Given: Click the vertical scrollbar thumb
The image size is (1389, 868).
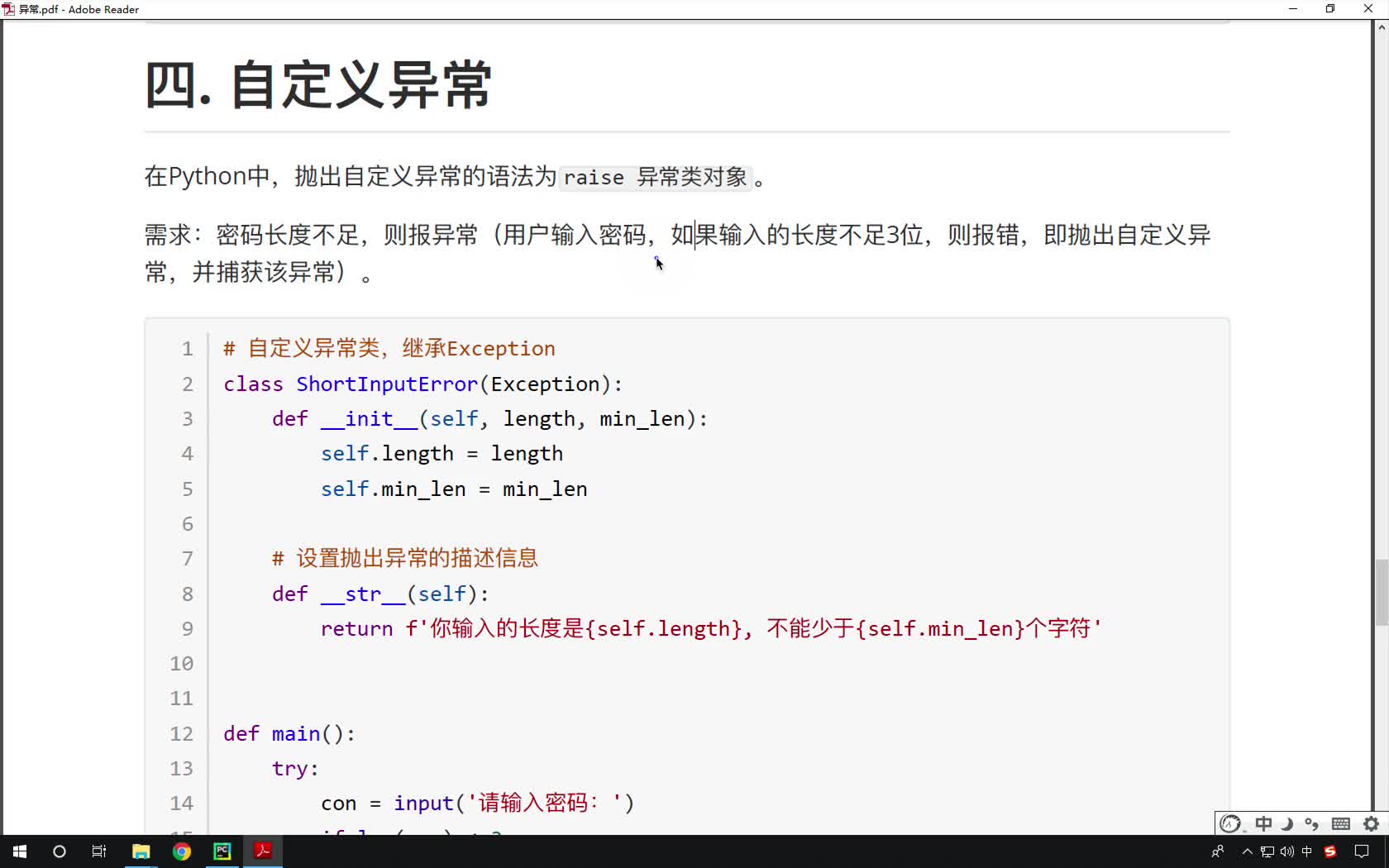Looking at the screenshot, I should tap(1381, 593).
